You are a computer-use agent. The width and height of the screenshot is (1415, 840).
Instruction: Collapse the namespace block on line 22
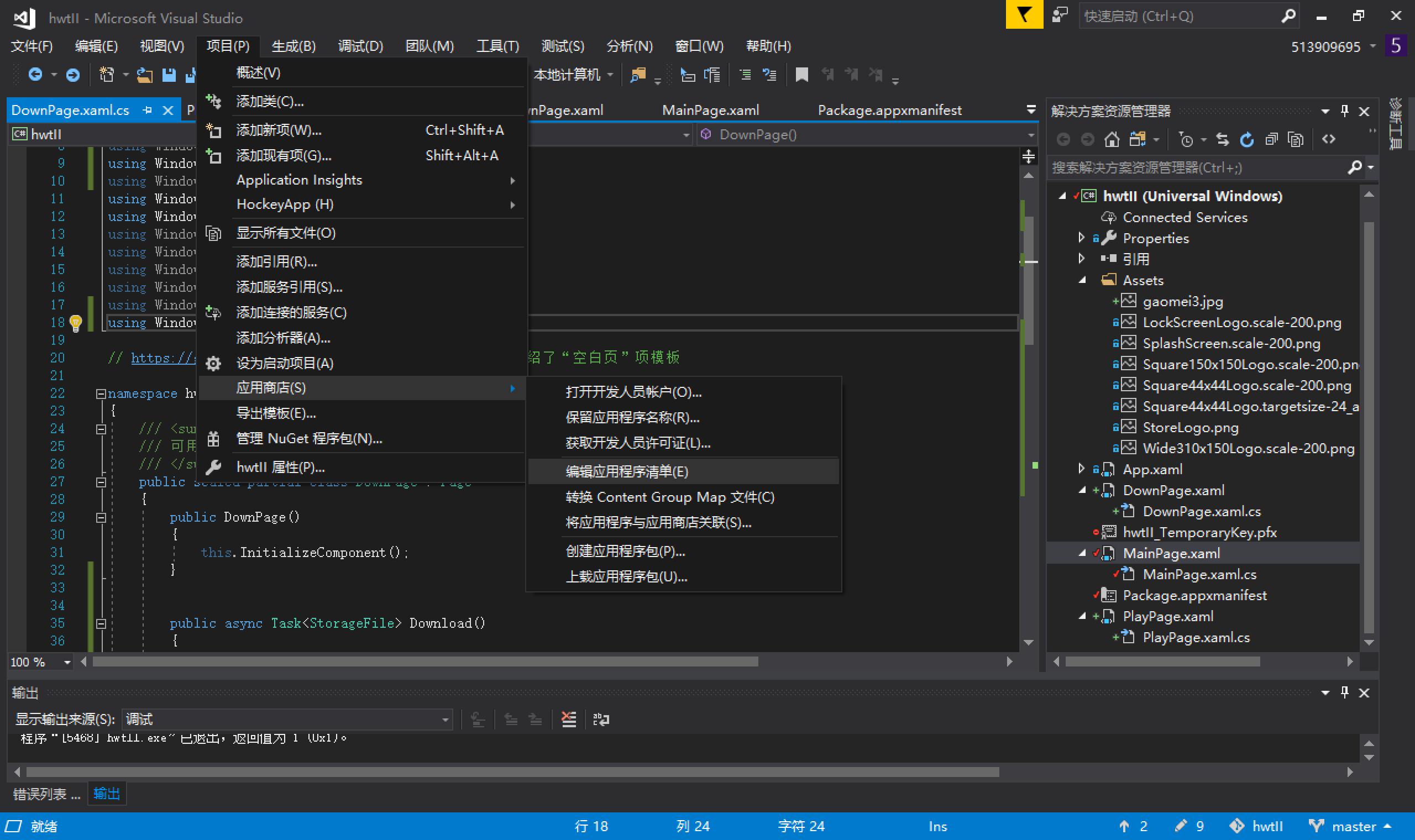101,393
